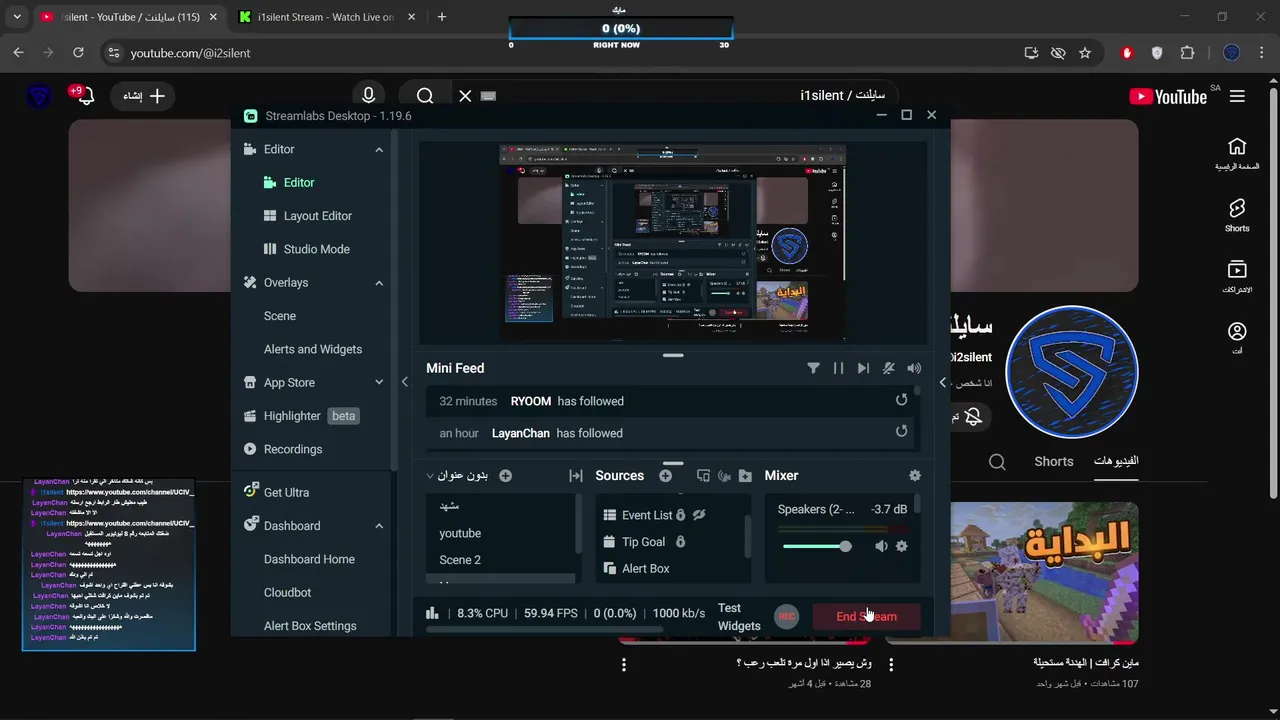Open the scene collection dropdown بدون عنوان

point(457,476)
